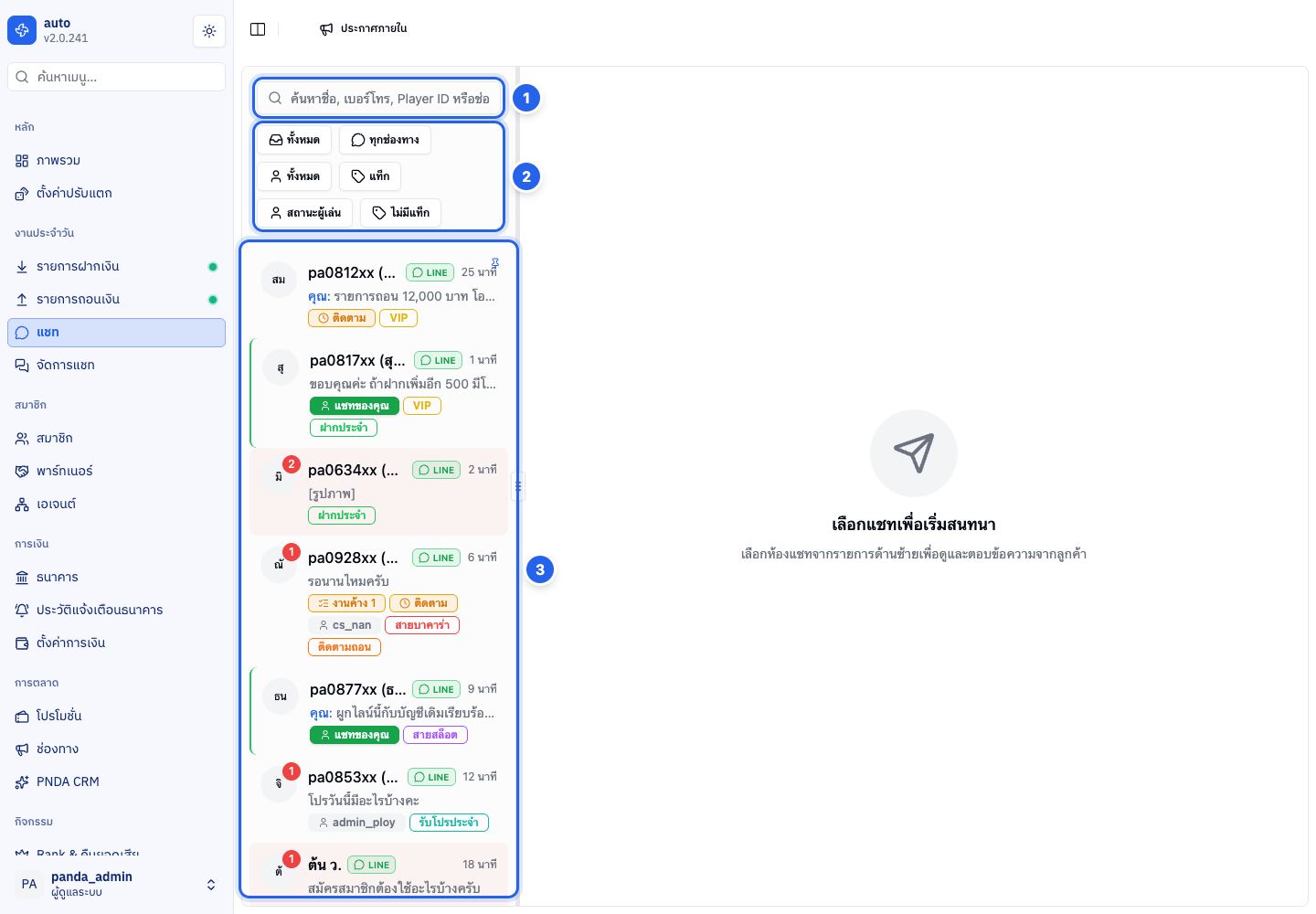Open the ทั้งหมด inbox filter dropdown

294,140
